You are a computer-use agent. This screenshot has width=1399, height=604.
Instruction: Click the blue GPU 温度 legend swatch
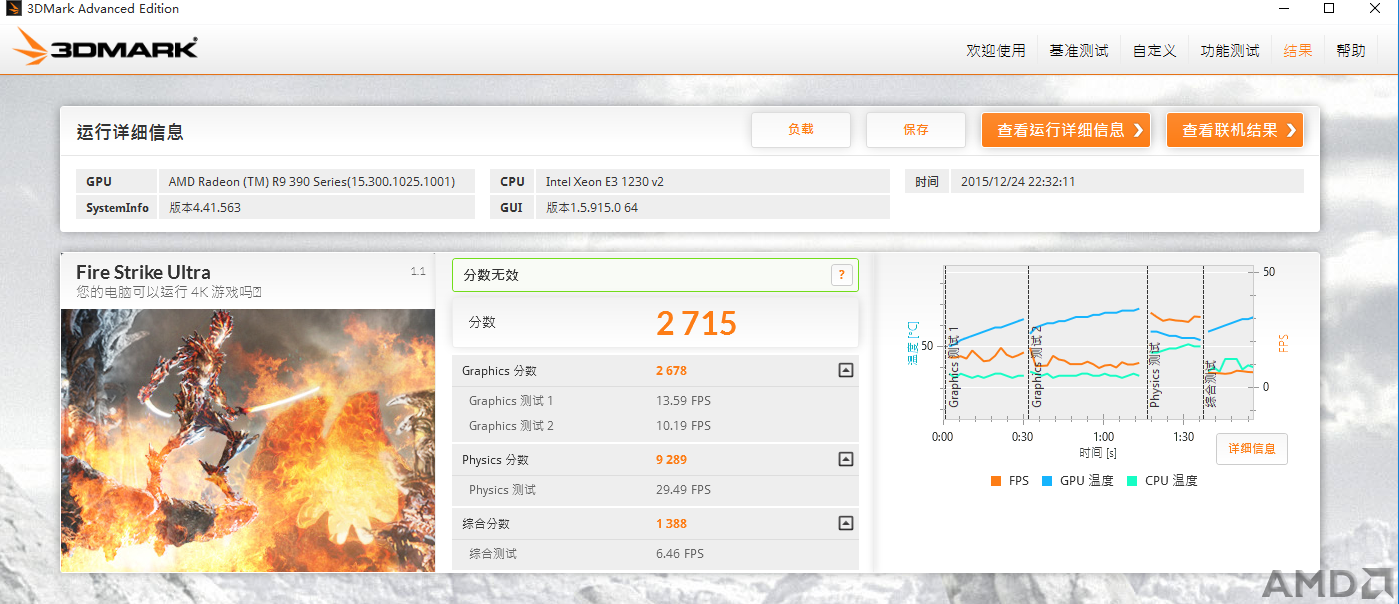(1047, 481)
